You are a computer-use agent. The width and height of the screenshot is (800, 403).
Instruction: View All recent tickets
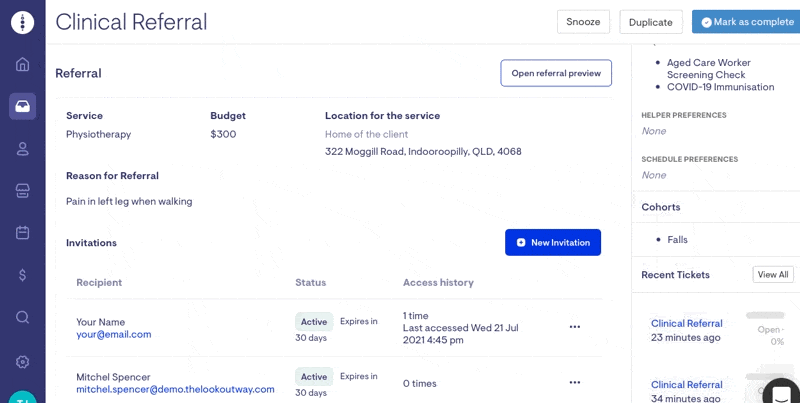[773, 274]
